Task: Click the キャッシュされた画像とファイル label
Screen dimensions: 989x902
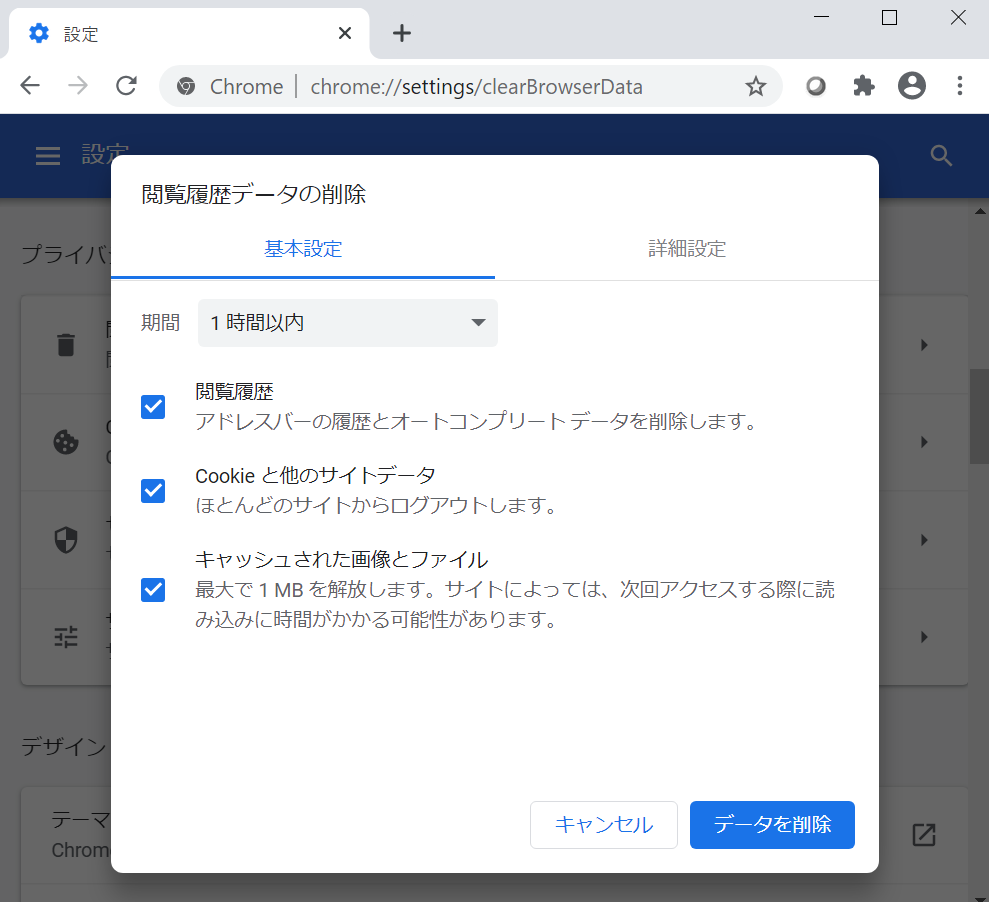Action: pyautogui.click(x=341, y=559)
